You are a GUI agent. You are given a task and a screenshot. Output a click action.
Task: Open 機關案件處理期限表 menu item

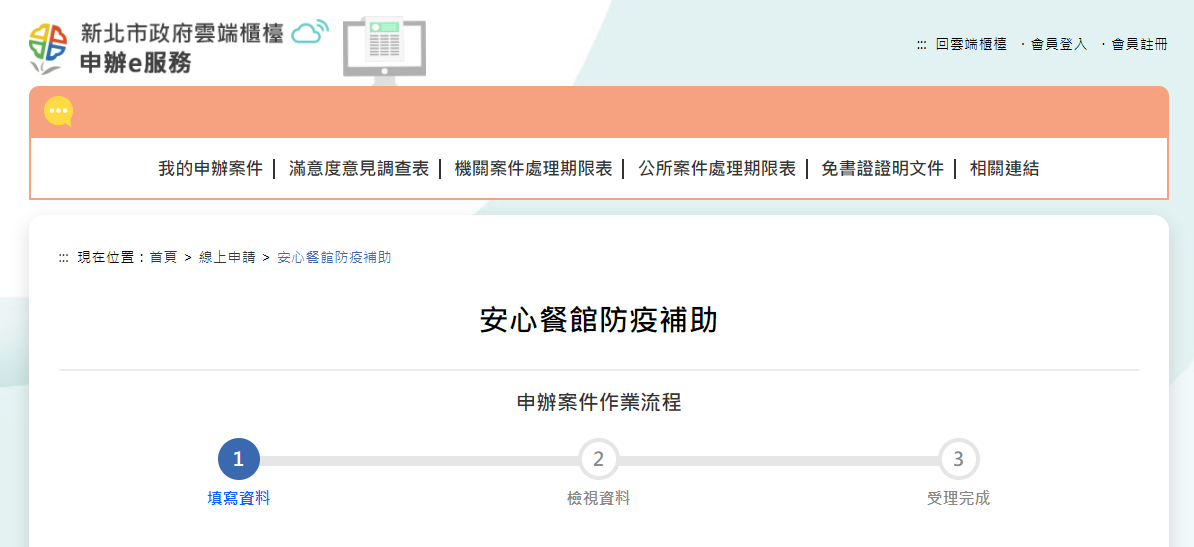point(533,169)
